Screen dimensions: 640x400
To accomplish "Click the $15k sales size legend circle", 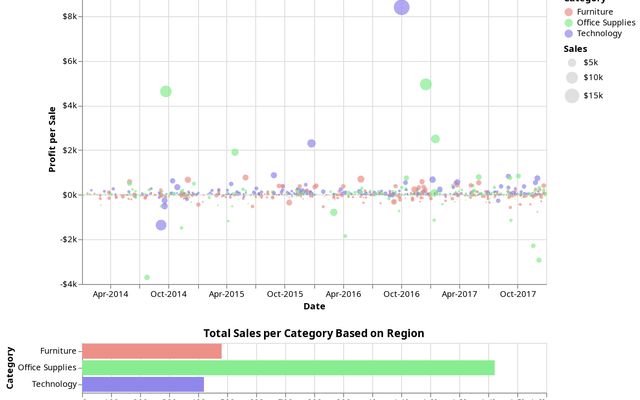I will pyautogui.click(x=571, y=95).
